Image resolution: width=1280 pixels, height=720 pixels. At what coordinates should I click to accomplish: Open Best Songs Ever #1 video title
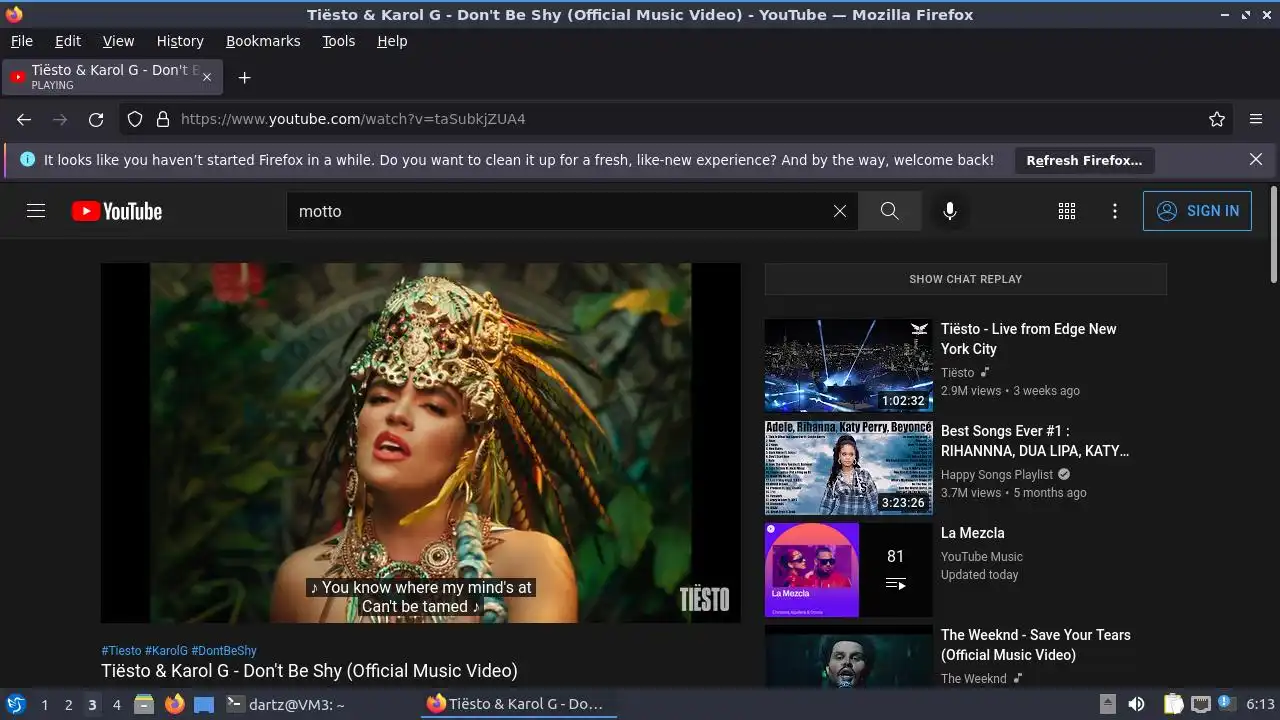pyautogui.click(x=1035, y=441)
